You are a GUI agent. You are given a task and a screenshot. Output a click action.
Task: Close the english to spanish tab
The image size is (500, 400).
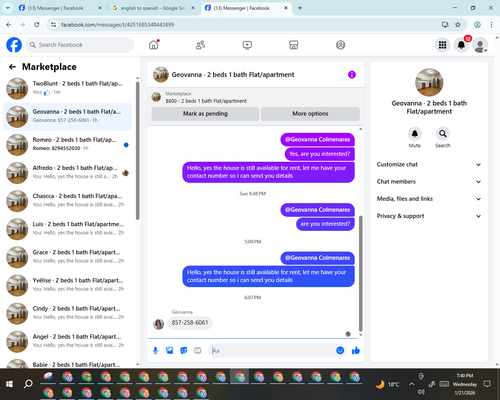pyautogui.click(x=193, y=8)
